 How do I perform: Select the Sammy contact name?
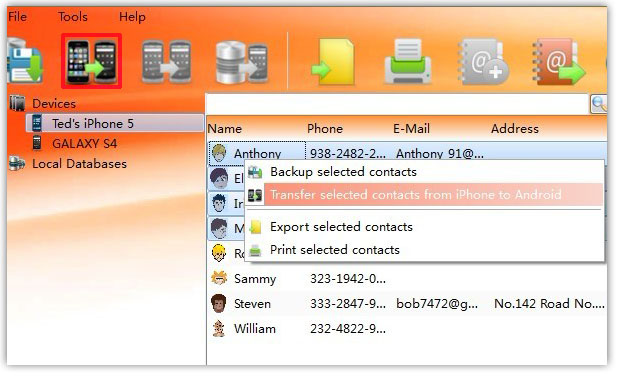[255, 279]
